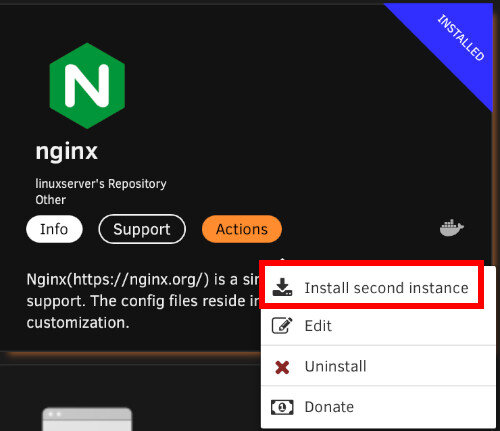
Task: Click the money bill donate icon
Action: 282,407
